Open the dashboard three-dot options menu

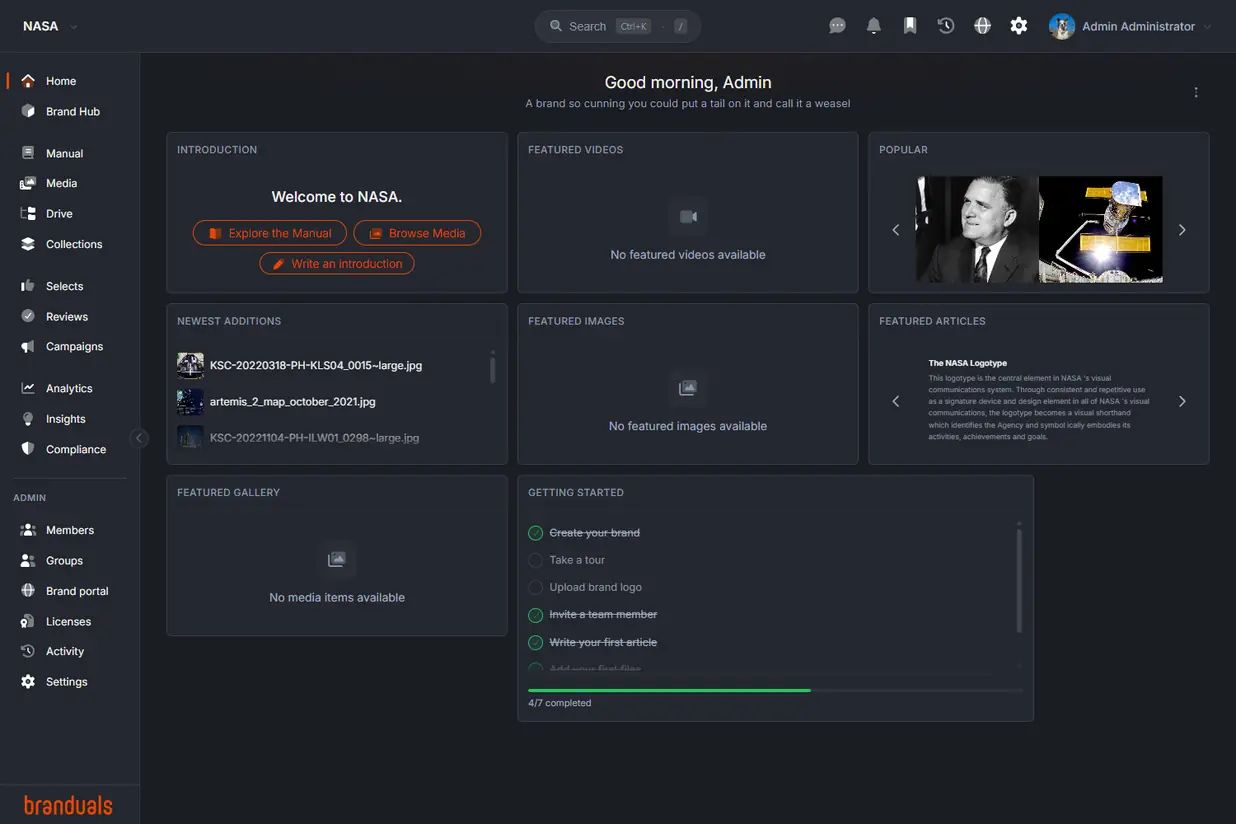pos(1196,92)
